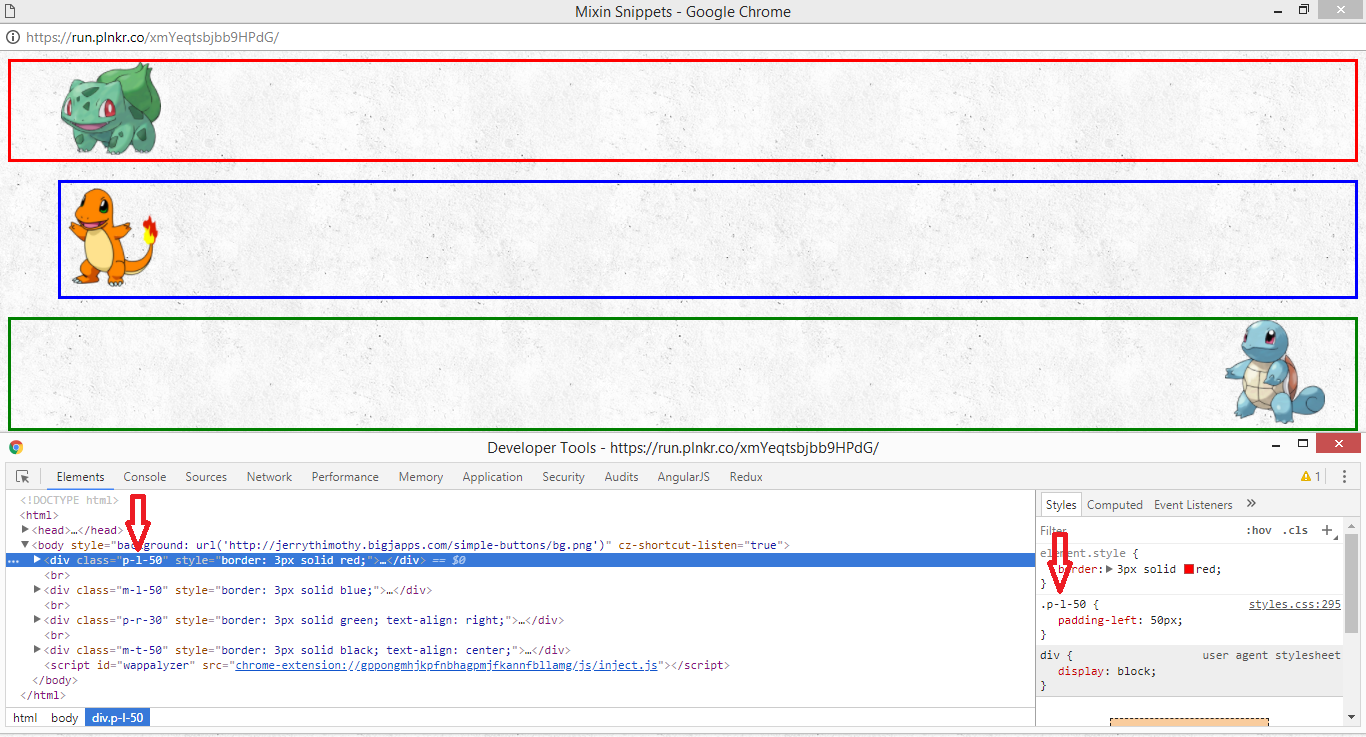
Task: Switch to Elements tab
Action: click(x=80, y=477)
